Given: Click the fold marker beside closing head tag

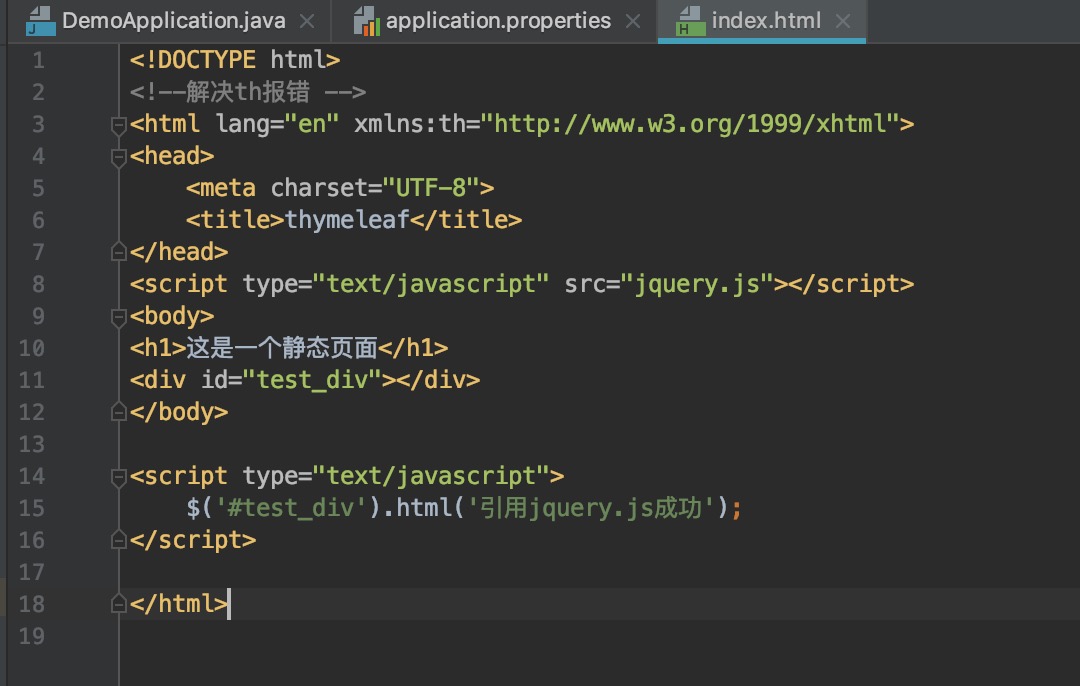Looking at the screenshot, I should [x=119, y=252].
